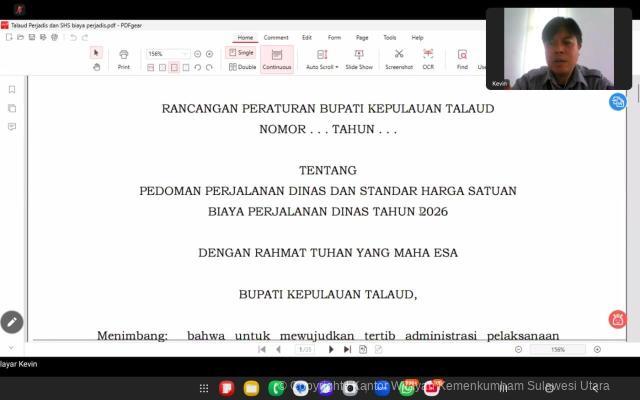The image size is (640, 400).
Task: Select the hand pan tool
Action: point(96,67)
